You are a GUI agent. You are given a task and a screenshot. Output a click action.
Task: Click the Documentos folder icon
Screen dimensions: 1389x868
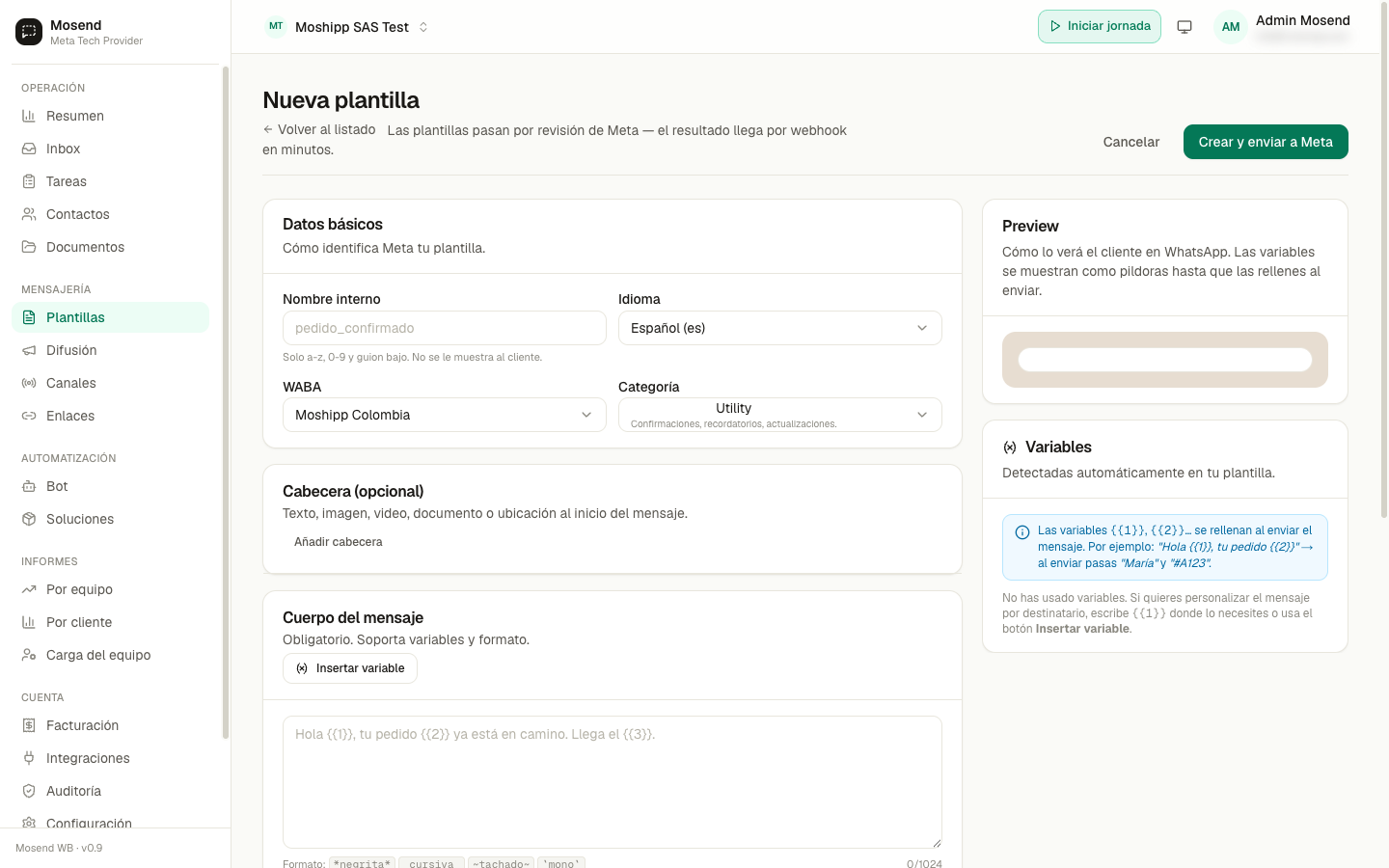coord(29,247)
